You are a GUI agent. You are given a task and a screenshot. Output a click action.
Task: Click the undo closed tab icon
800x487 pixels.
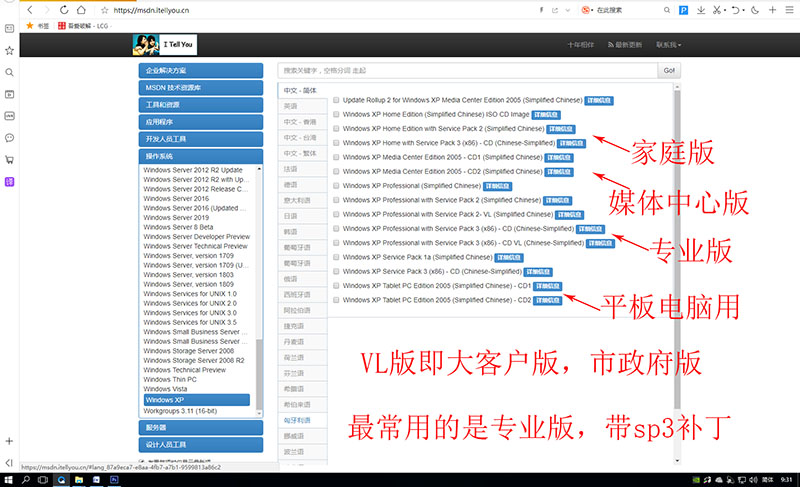pos(735,10)
